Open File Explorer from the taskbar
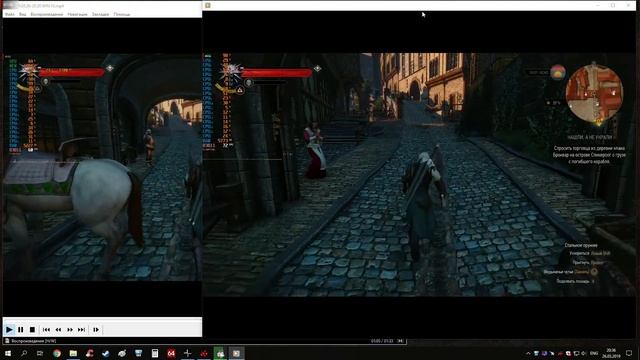640x360 pixels. pyautogui.click(x=73, y=353)
